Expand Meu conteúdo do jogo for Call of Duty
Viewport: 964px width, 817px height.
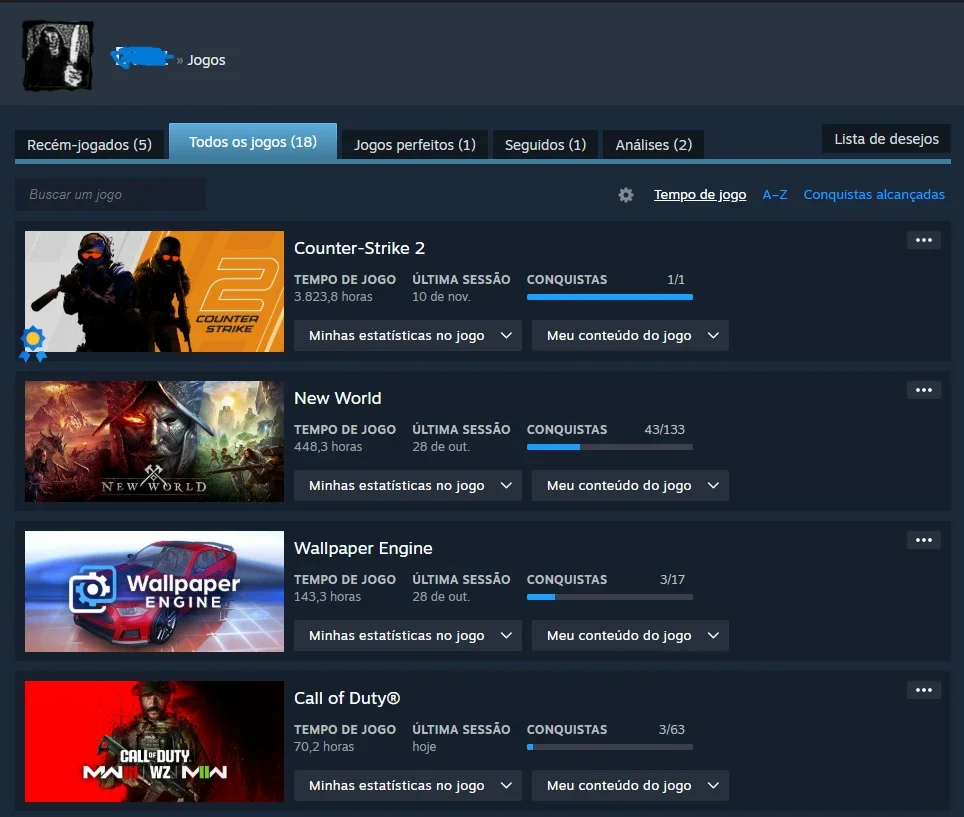630,786
